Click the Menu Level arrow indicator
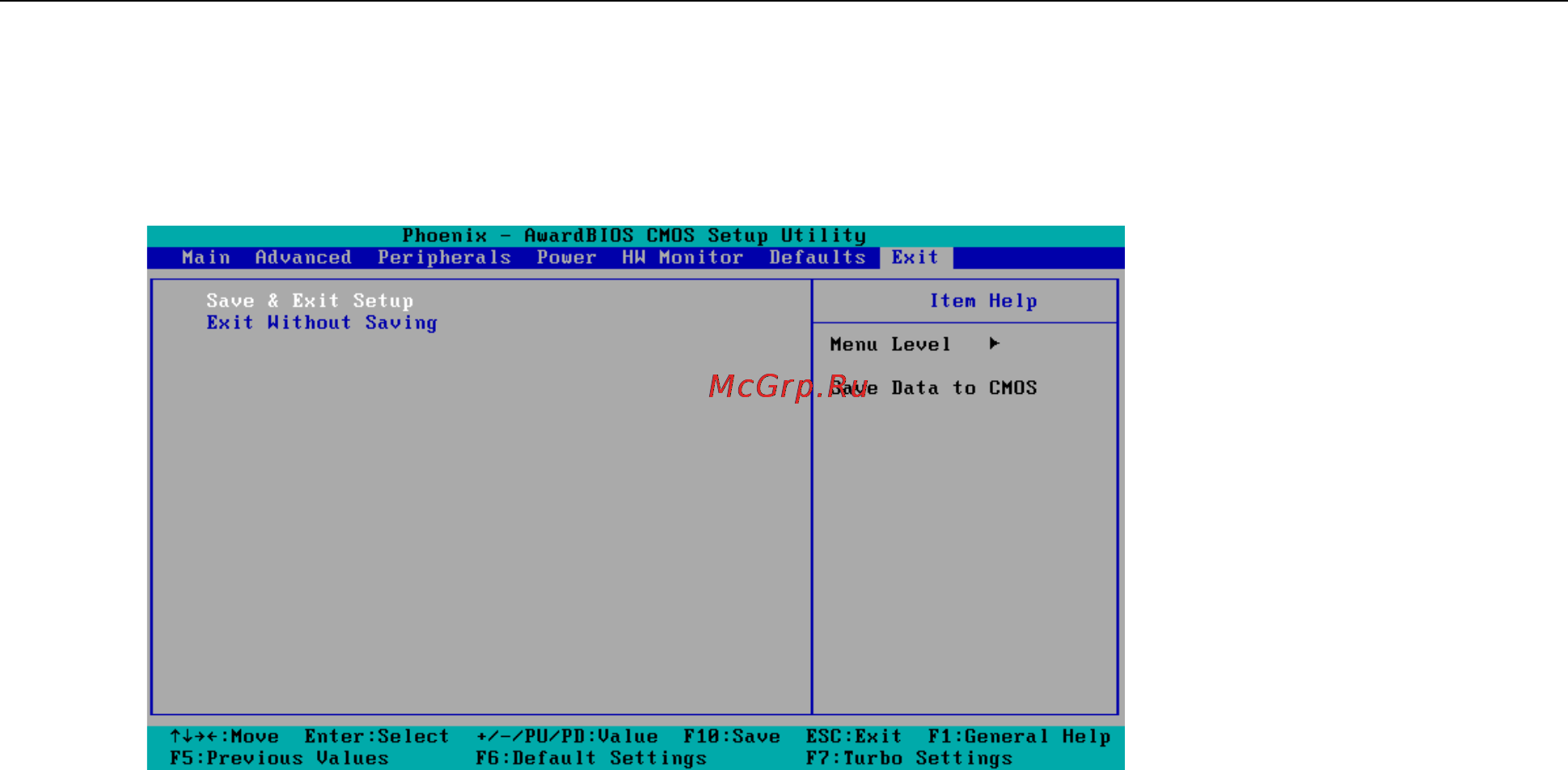Screen dimensions: 1568x770 [x=995, y=344]
